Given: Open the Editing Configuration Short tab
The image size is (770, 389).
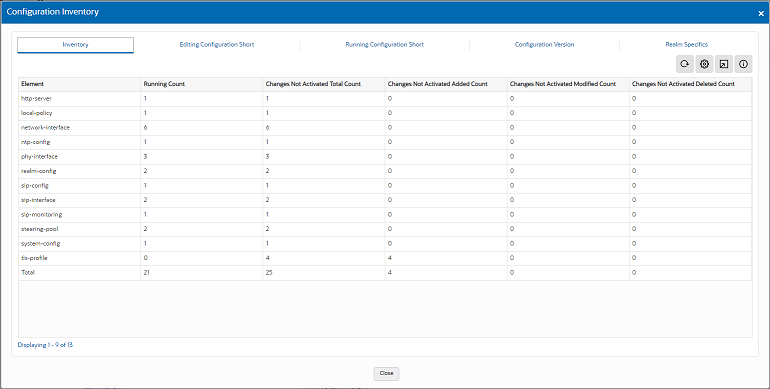Looking at the screenshot, I should 217,45.
